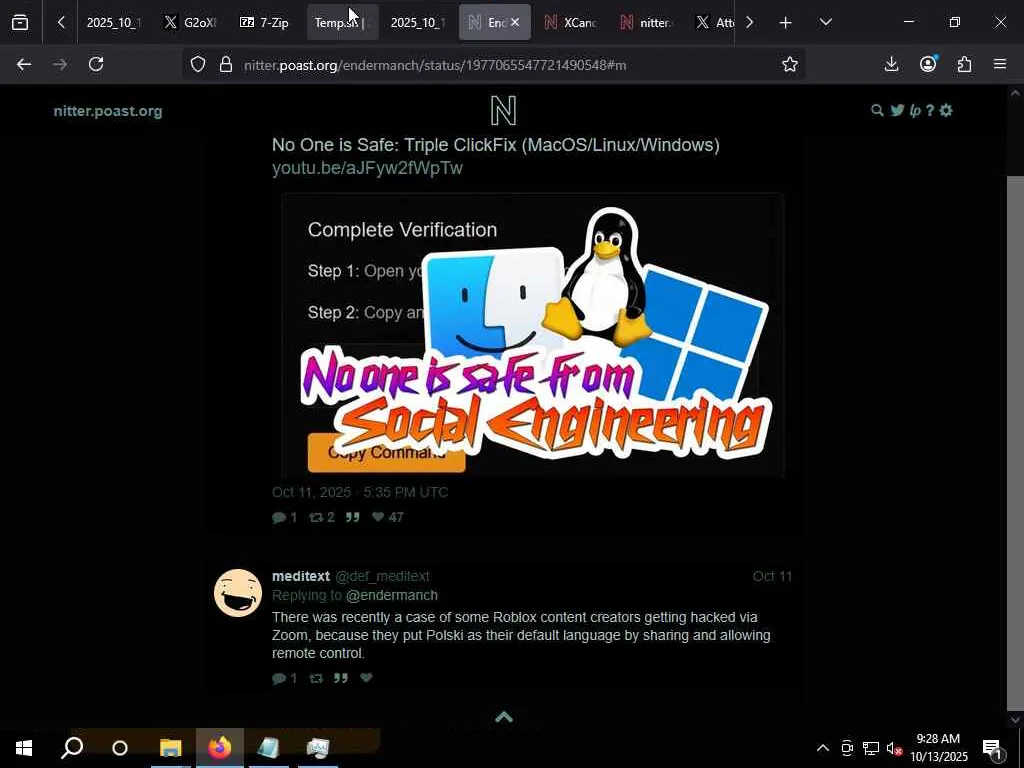The height and width of the screenshot is (768, 1024).
Task: Open the tweet on Twitter bird icon
Action: 897,110
